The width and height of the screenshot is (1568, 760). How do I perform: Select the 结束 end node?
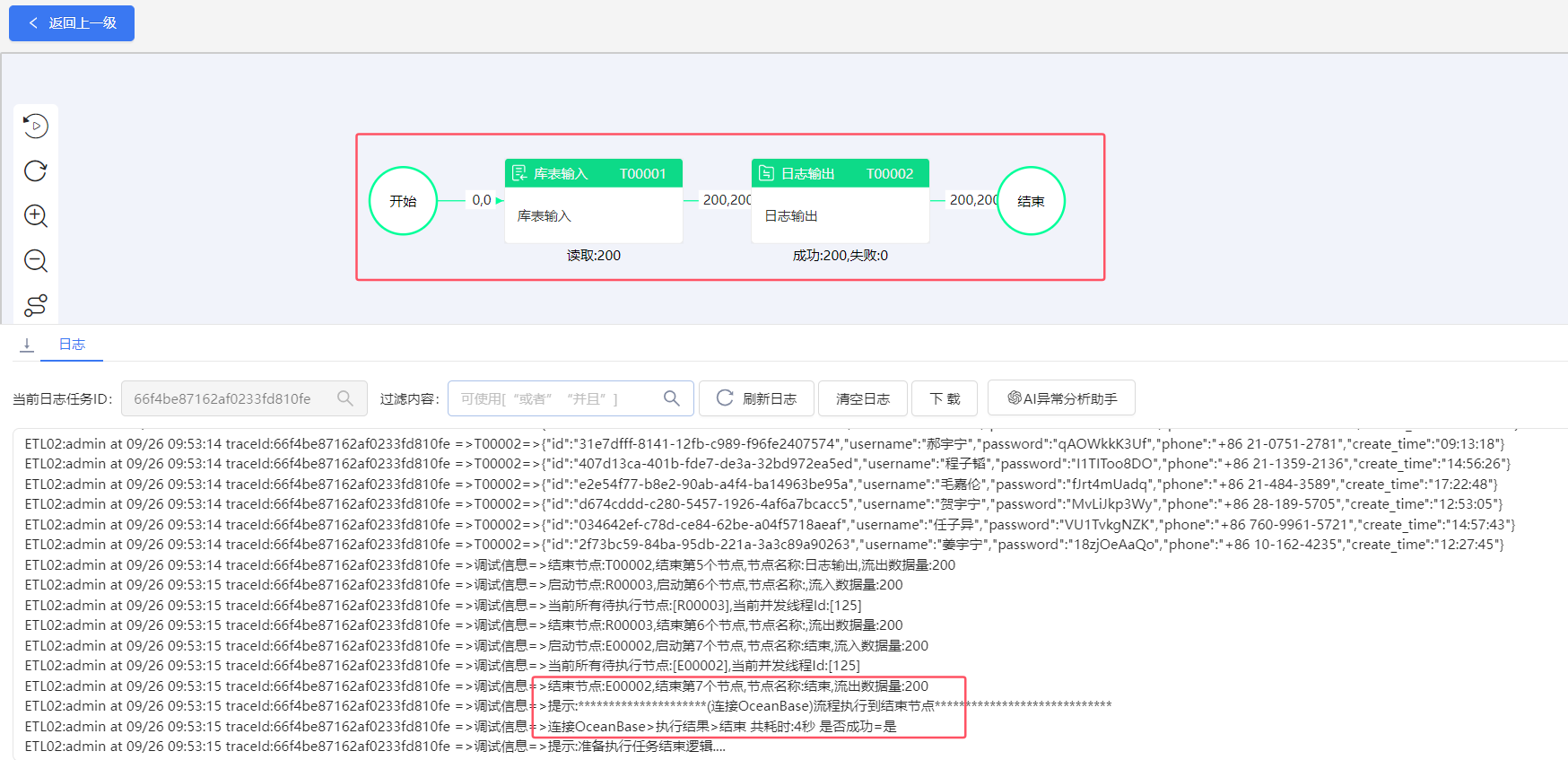tap(1031, 201)
